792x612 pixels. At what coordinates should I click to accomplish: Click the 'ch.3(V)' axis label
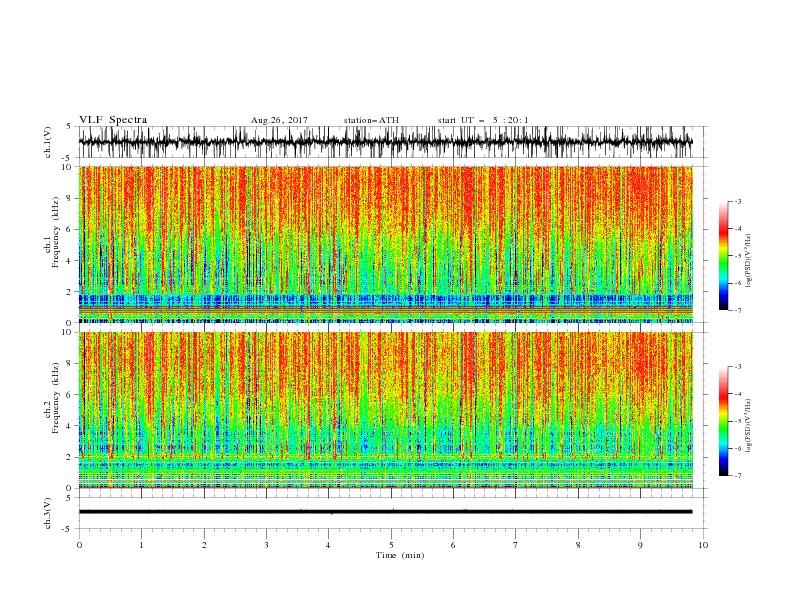48,513
